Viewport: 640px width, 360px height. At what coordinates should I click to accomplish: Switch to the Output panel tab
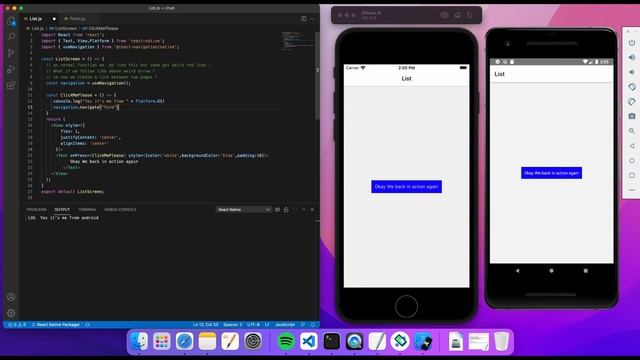tap(62, 209)
